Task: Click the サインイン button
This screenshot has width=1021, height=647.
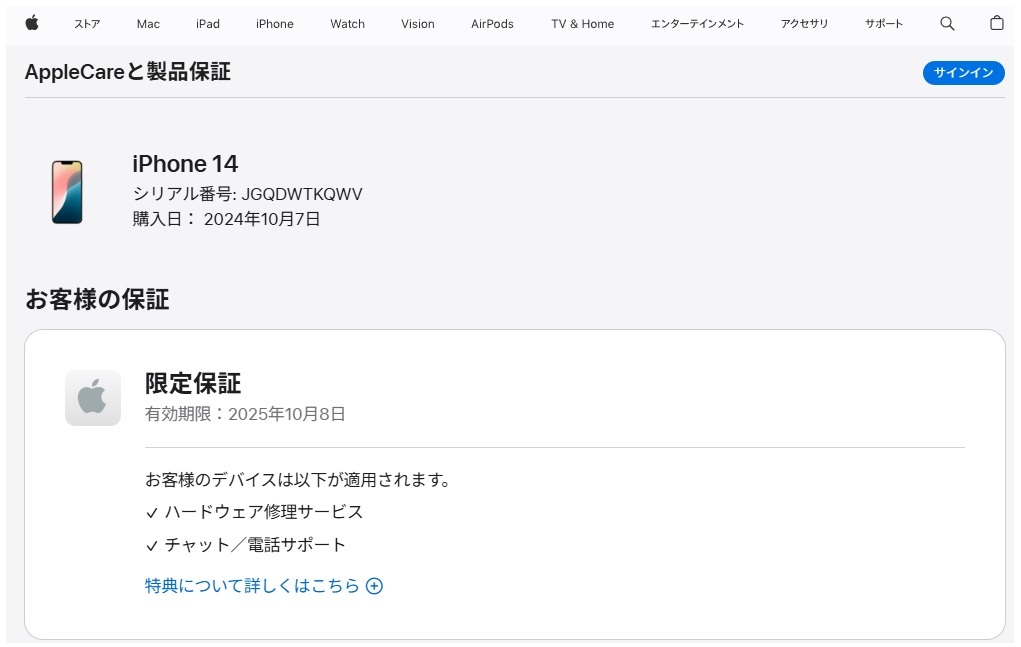Action: point(963,73)
